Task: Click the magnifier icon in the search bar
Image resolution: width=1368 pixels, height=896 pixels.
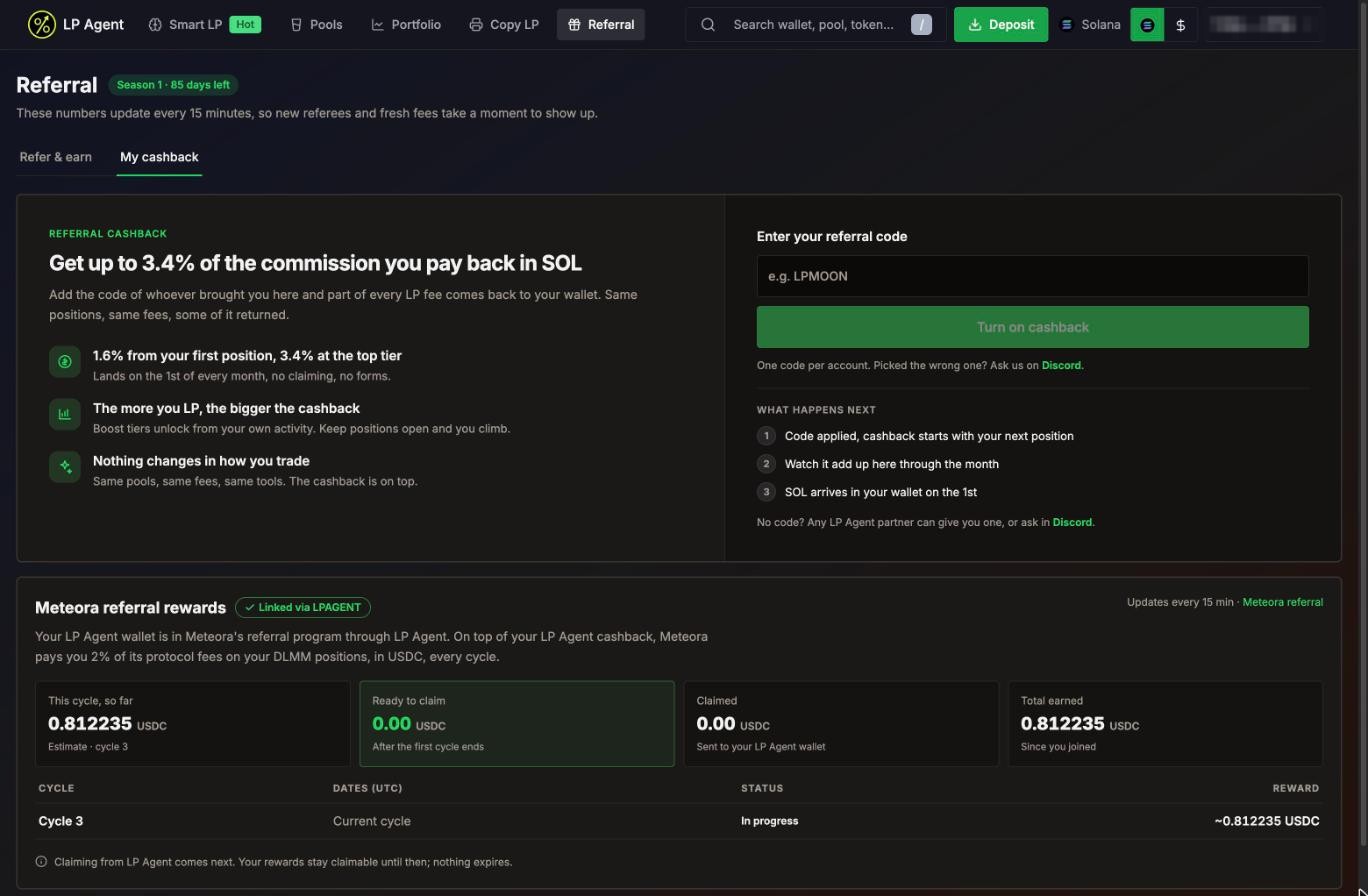Action: point(708,24)
